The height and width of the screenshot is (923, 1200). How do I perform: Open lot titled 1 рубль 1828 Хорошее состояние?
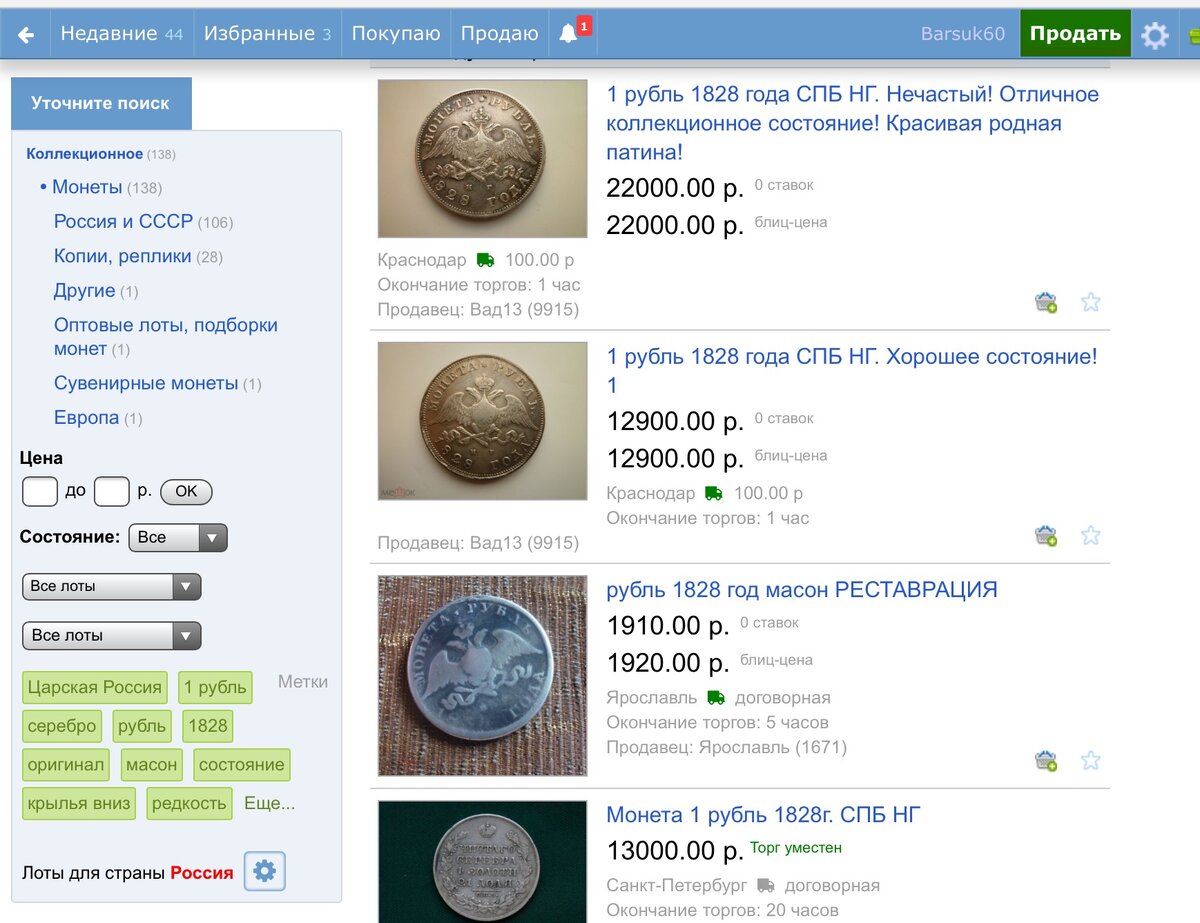pos(852,371)
